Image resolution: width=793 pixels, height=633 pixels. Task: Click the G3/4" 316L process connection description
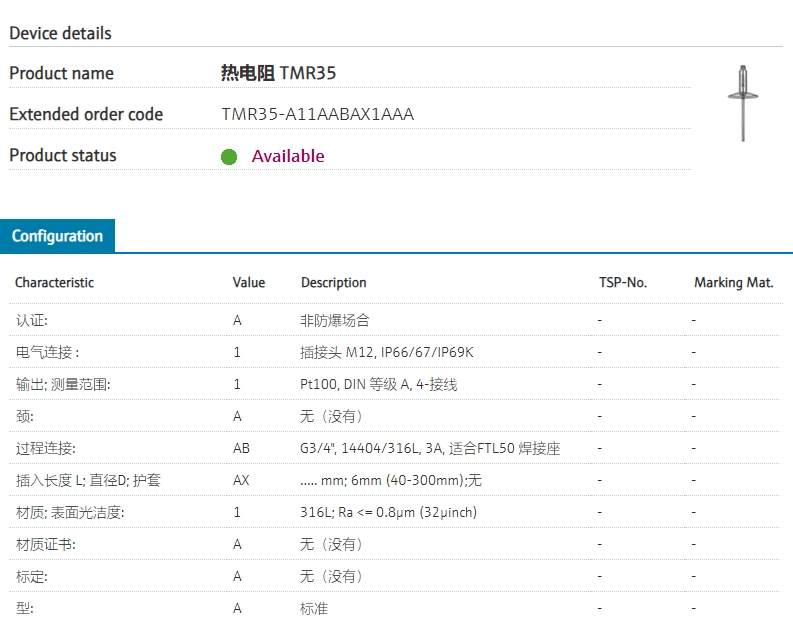430,448
